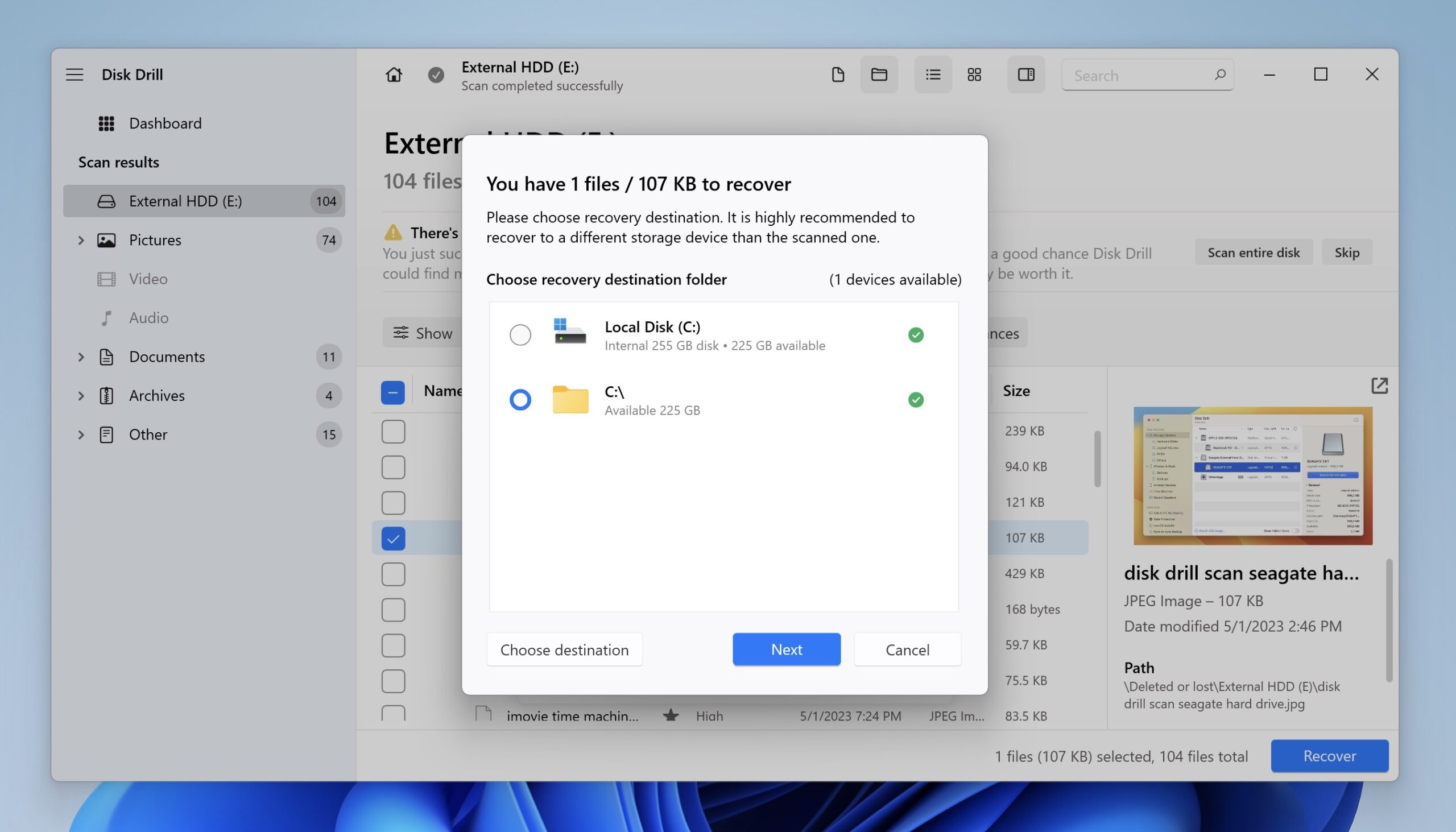This screenshot has width=1456, height=832.
Task: Go to home via the house icon
Action: pyautogui.click(x=393, y=75)
